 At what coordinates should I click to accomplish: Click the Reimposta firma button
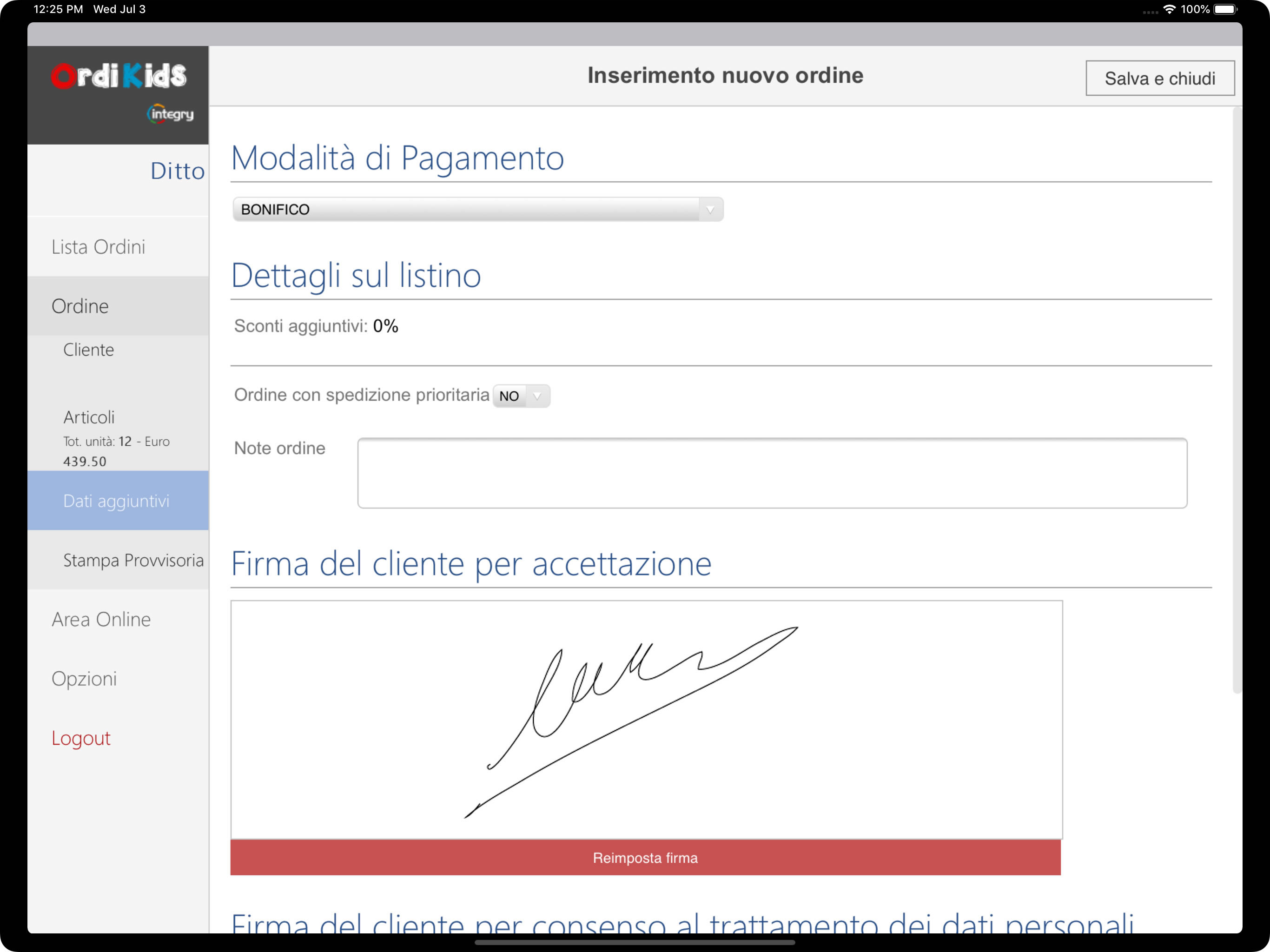pos(645,858)
